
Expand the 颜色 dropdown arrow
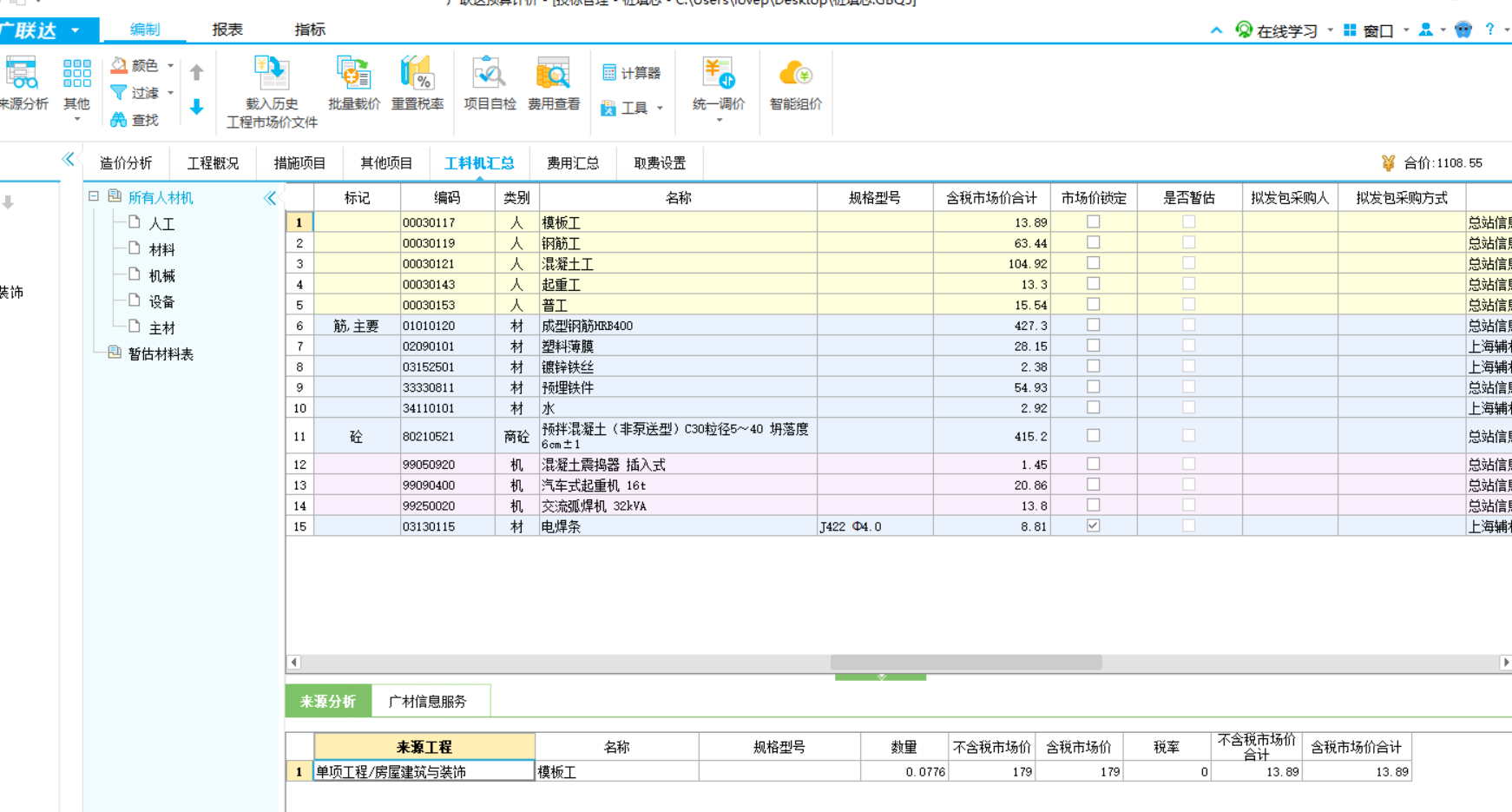(x=171, y=66)
